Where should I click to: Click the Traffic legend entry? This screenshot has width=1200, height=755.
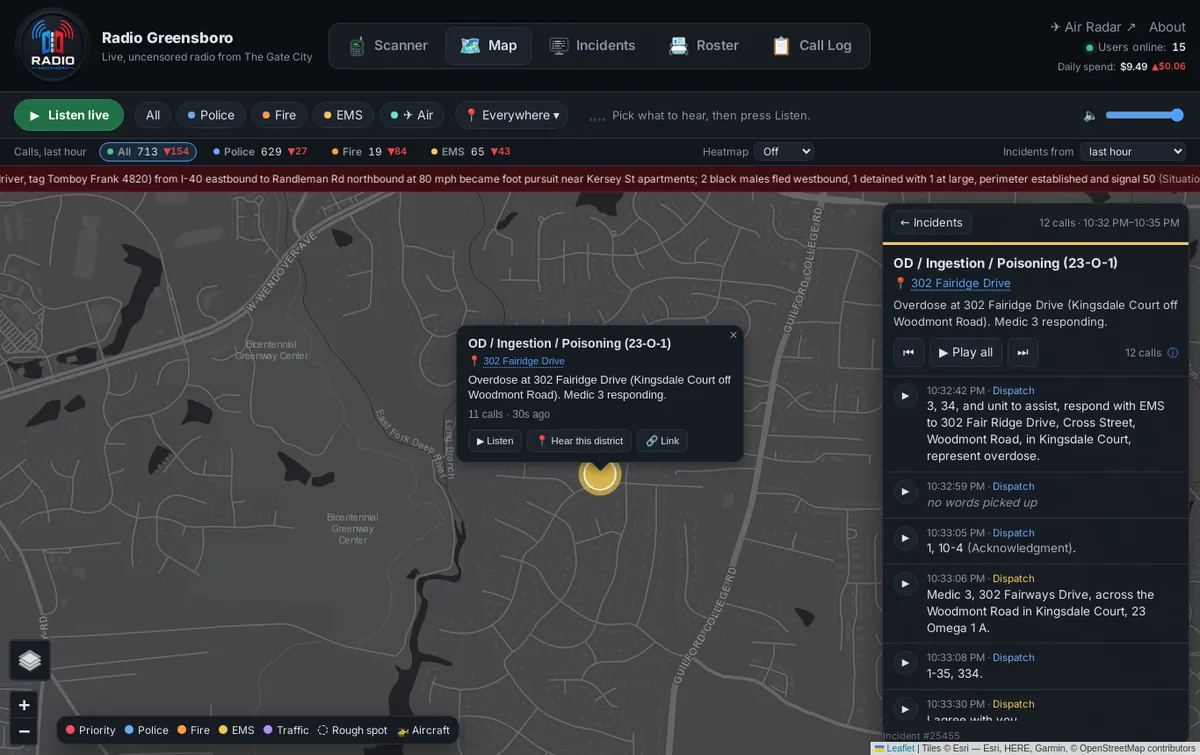(286, 730)
